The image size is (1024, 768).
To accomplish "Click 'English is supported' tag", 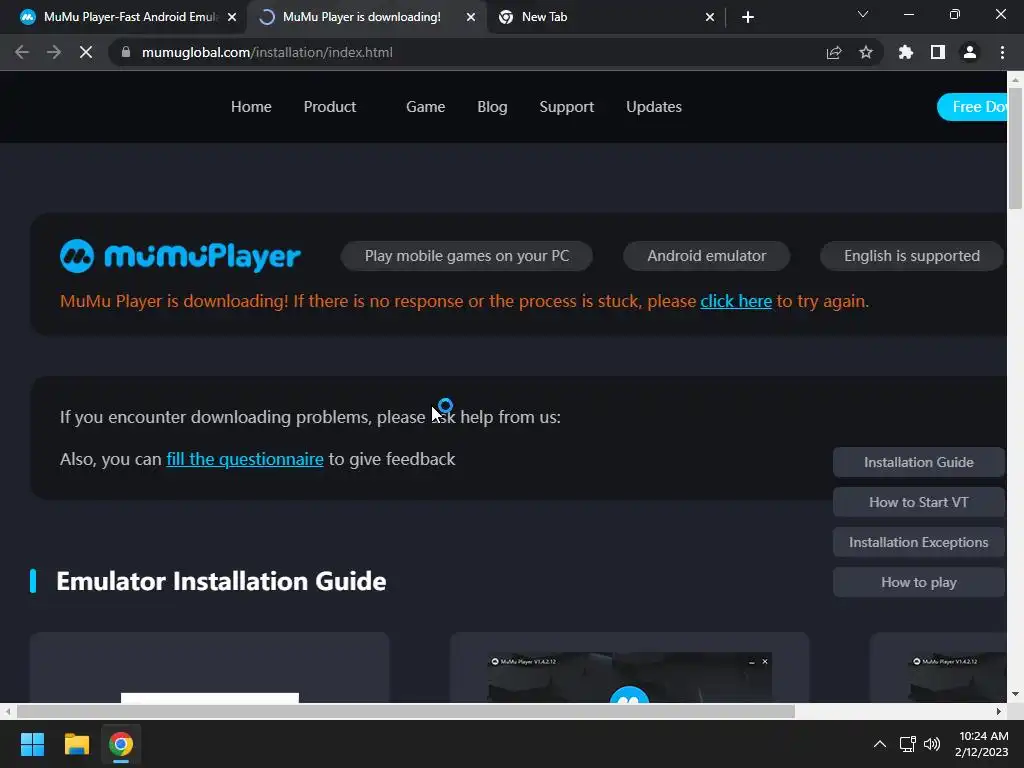I will [912, 255].
